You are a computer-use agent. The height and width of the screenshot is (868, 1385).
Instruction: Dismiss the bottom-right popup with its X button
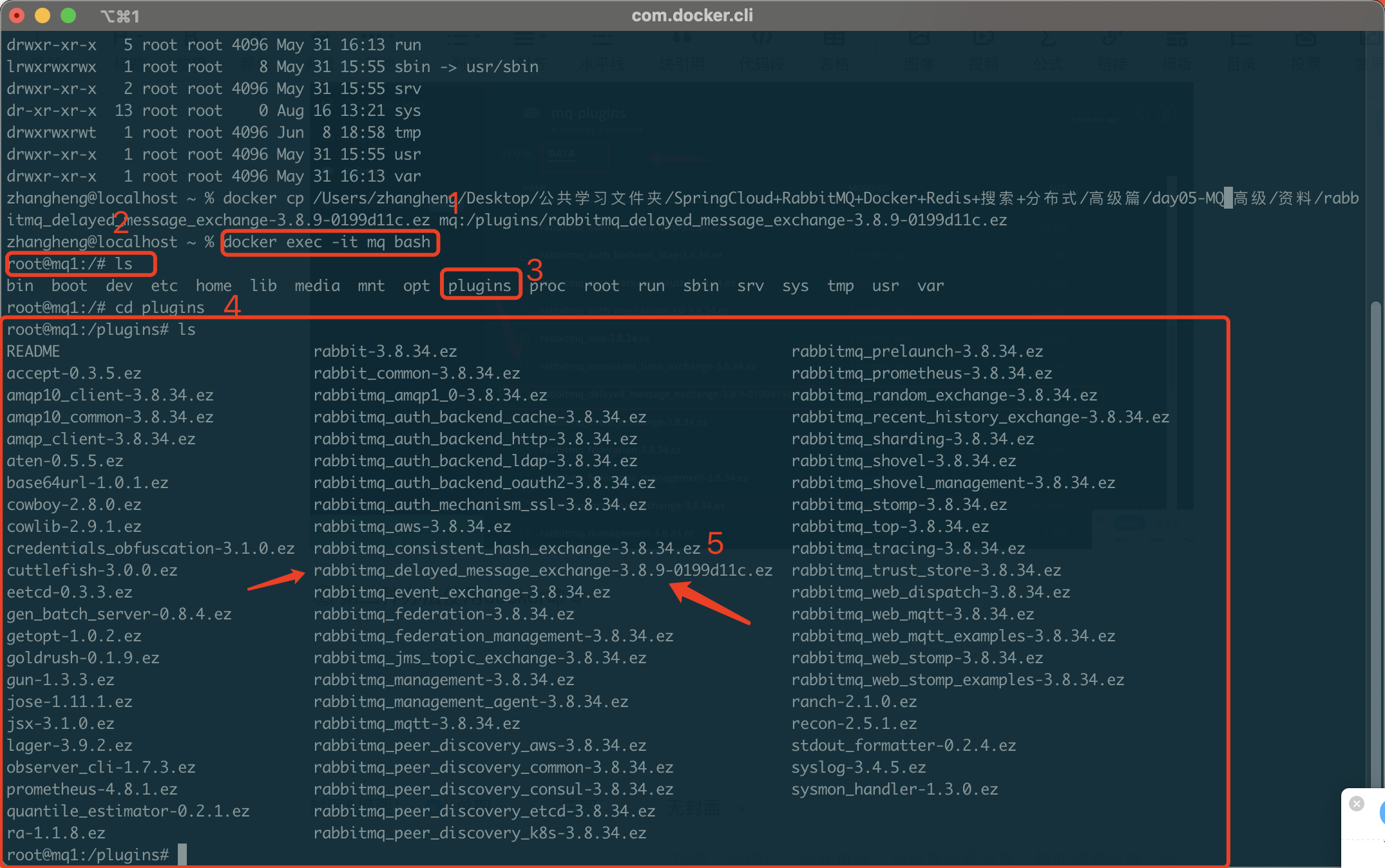point(1356,803)
